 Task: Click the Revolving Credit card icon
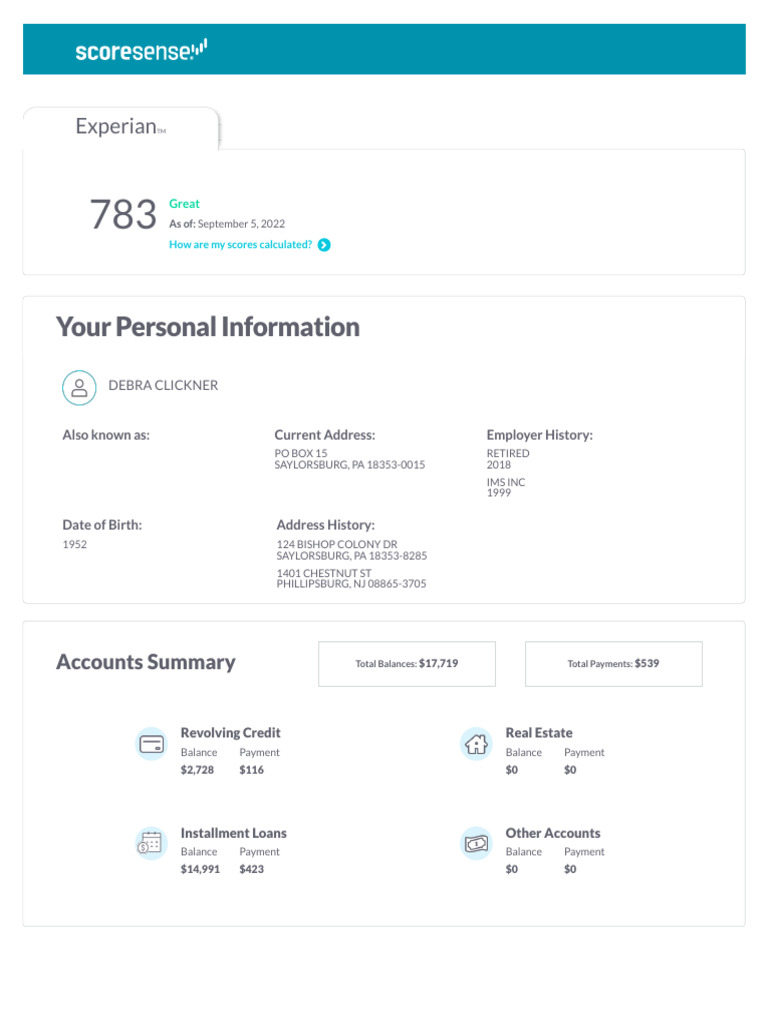152,744
